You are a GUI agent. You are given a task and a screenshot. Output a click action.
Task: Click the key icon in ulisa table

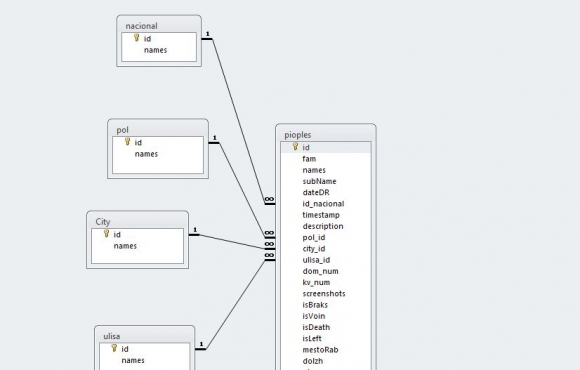(x=114, y=348)
